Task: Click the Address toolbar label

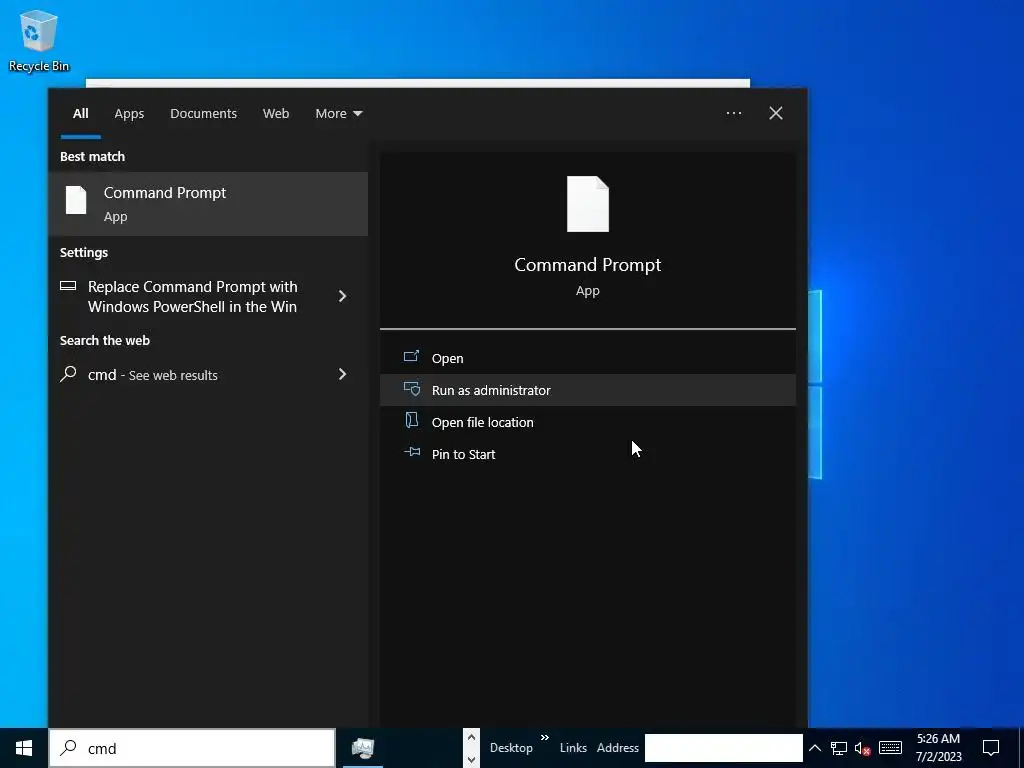Action: coord(618,748)
